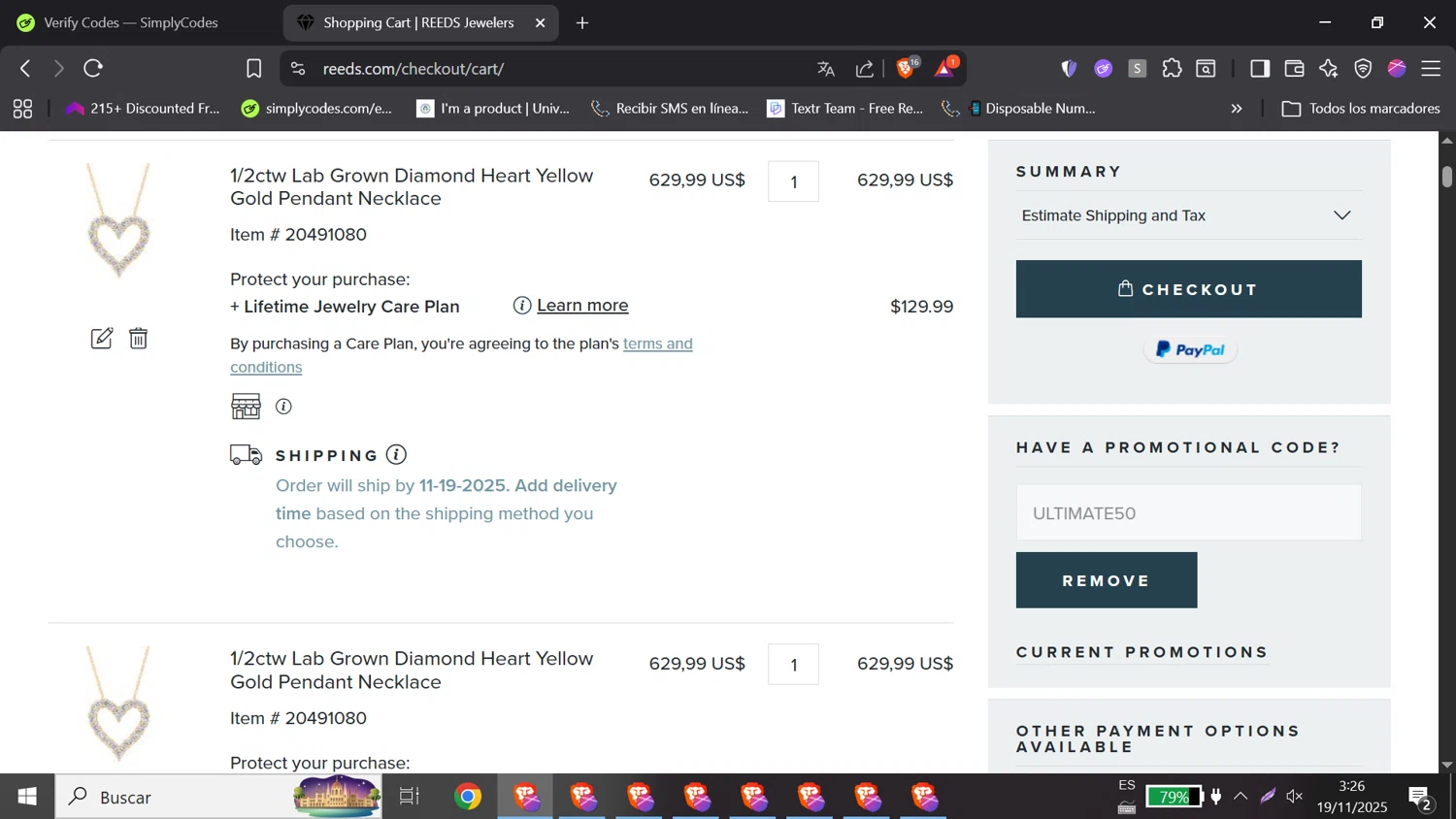Screen dimensions: 1456x819
Task: Go back with browser back arrow
Action: pyautogui.click(x=26, y=69)
